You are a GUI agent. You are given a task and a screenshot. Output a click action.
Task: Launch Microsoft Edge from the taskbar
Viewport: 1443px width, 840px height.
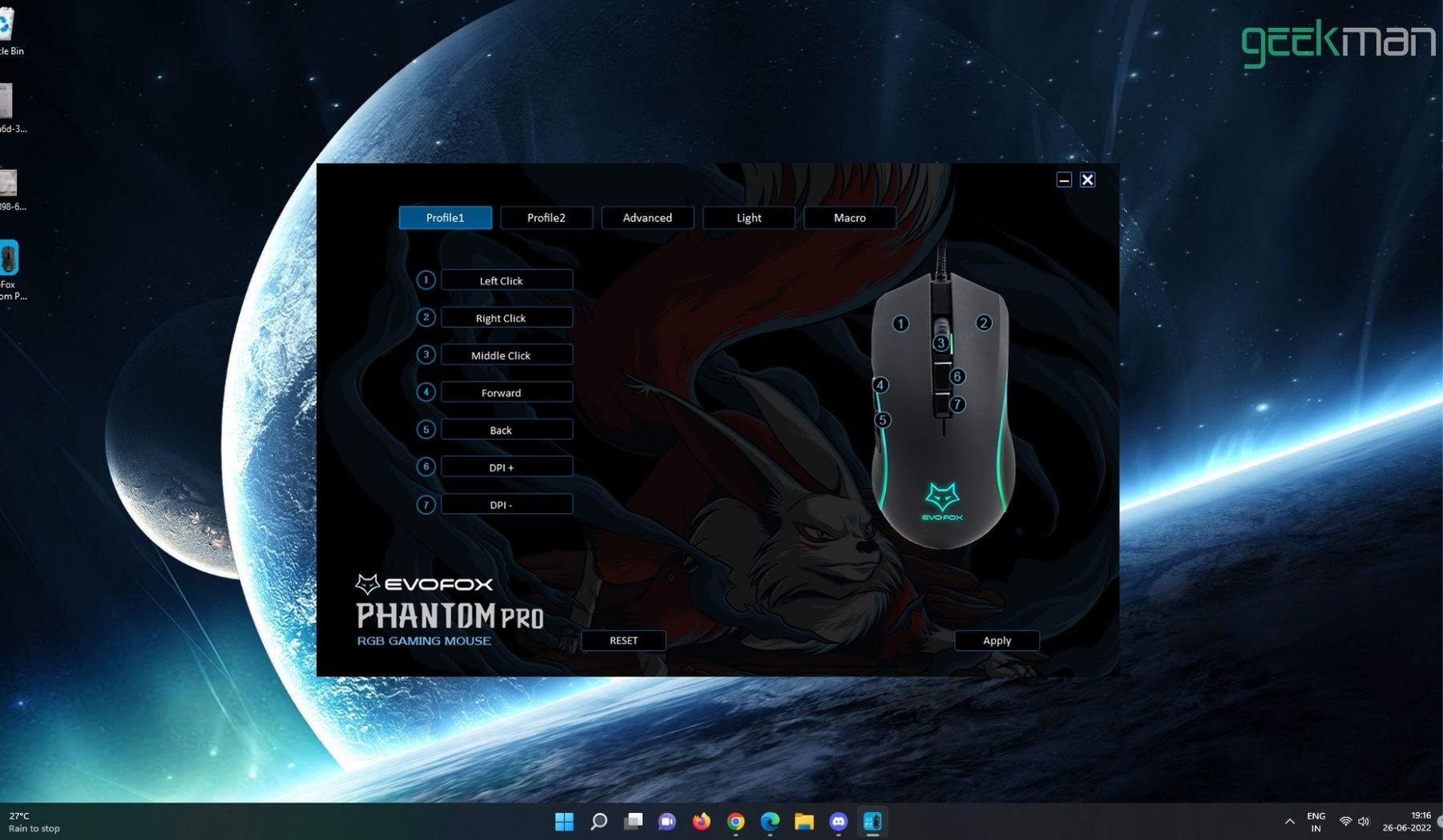(x=770, y=822)
